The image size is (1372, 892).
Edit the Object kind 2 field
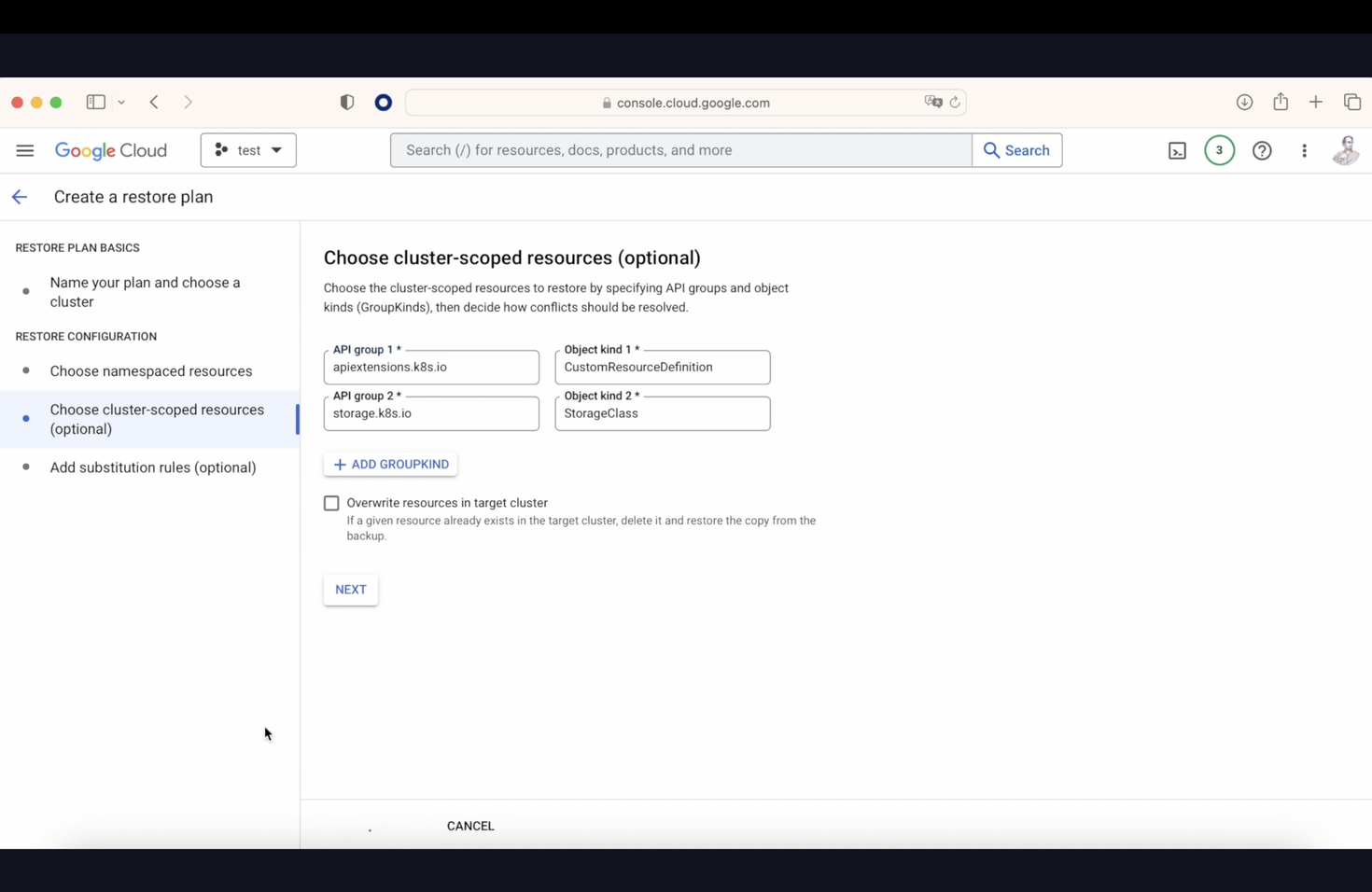(663, 413)
